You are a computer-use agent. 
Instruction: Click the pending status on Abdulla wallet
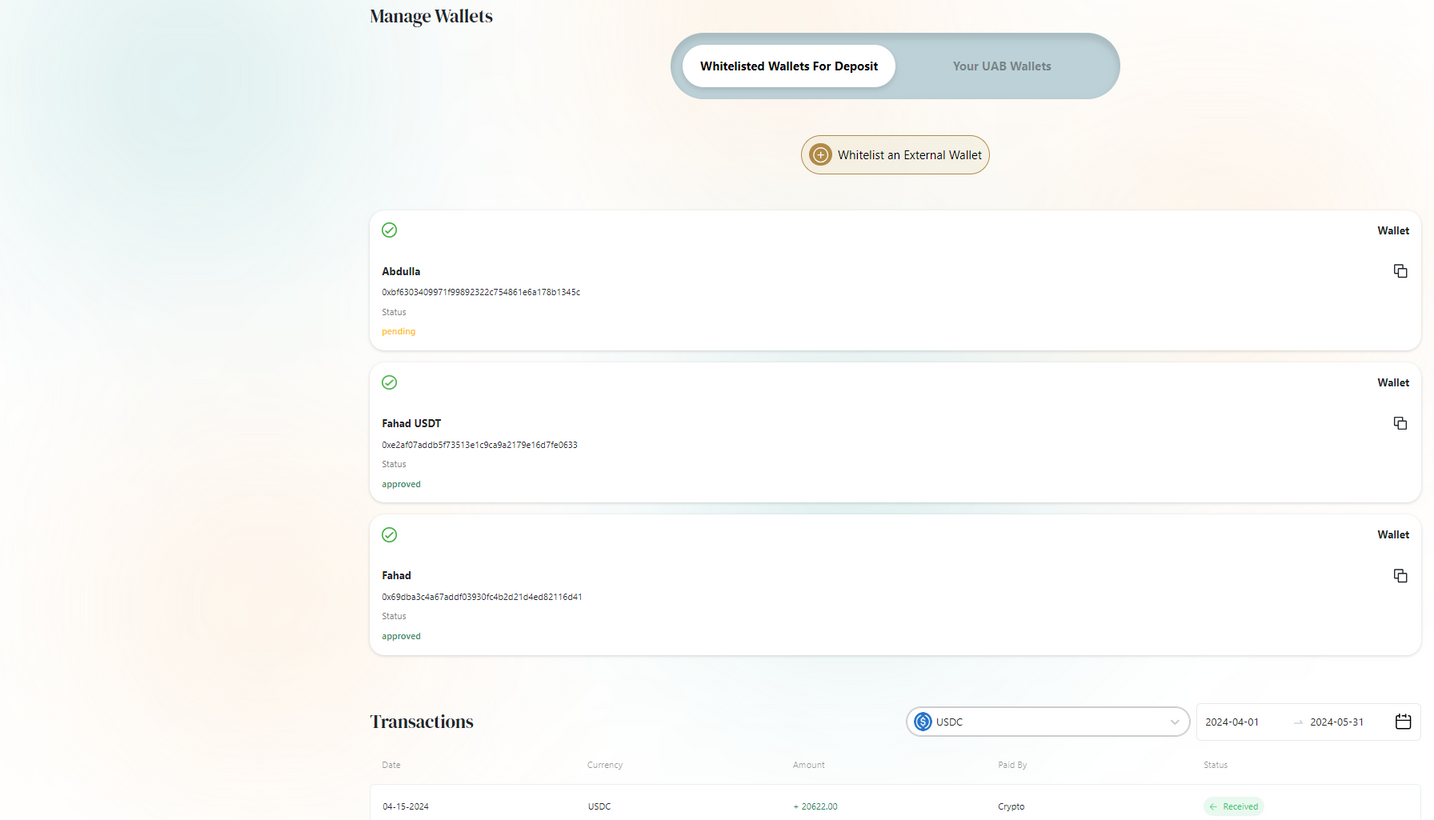point(398,331)
